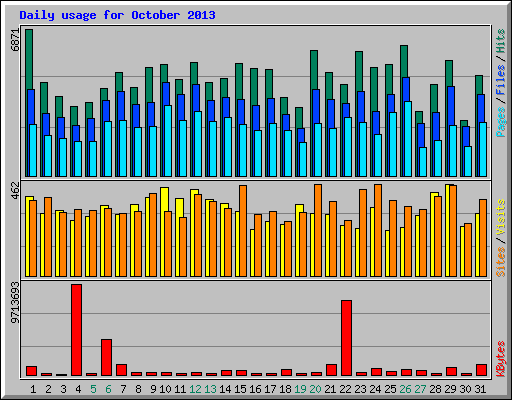Click the 'Visits' legend label
The height and width of the screenshot is (400, 512).
(501, 218)
